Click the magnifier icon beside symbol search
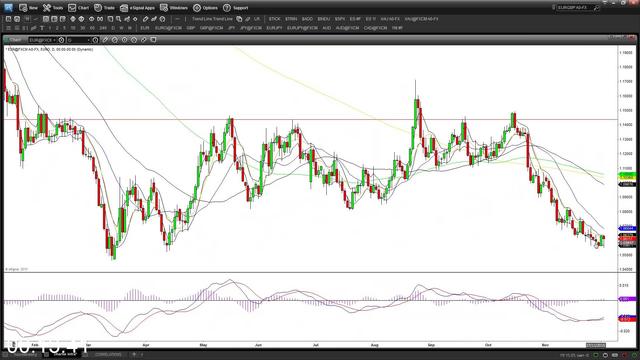The width and height of the screenshot is (640, 360). [596, 7]
